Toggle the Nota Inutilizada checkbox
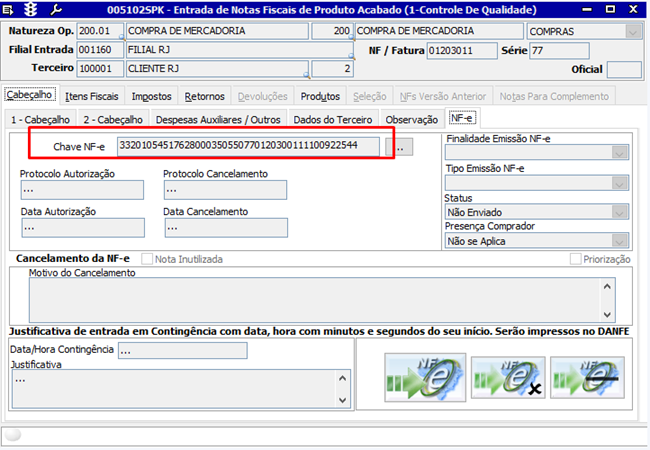Screen dimensions: 650x450 (147, 259)
